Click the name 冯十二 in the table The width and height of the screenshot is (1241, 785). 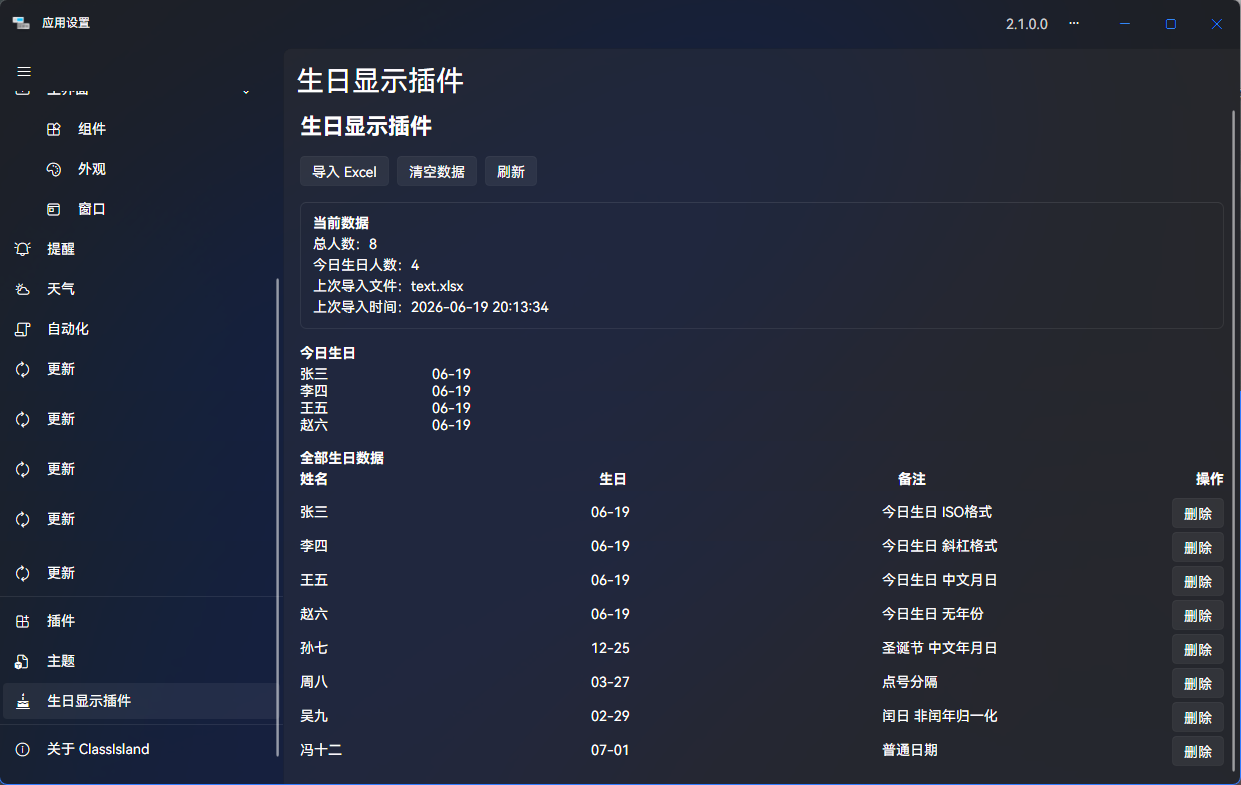click(321, 750)
